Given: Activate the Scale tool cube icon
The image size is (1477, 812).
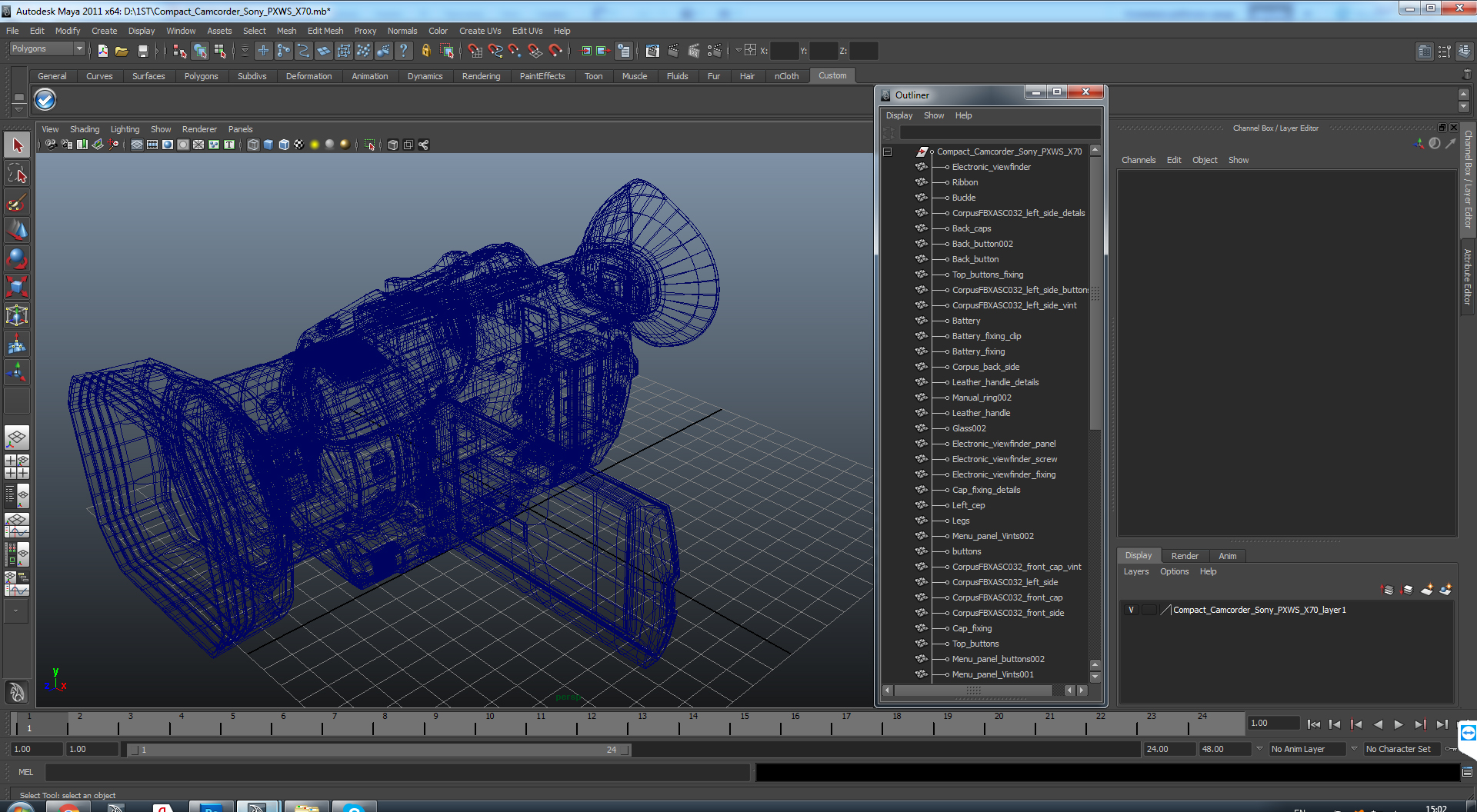Looking at the screenshot, I should point(17,287).
